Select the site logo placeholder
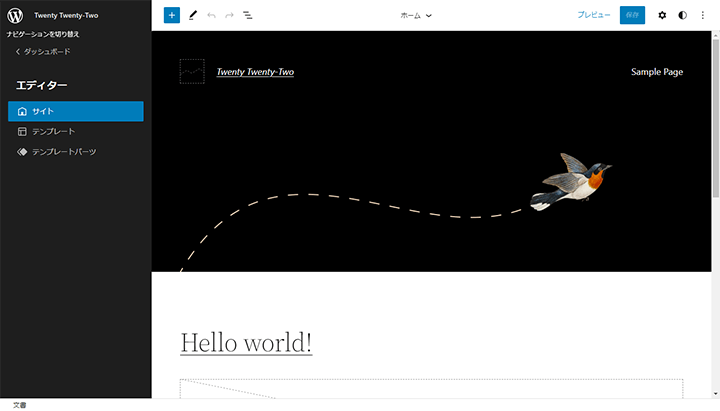Screen dimensions: 720x411 tap(192, 71)
